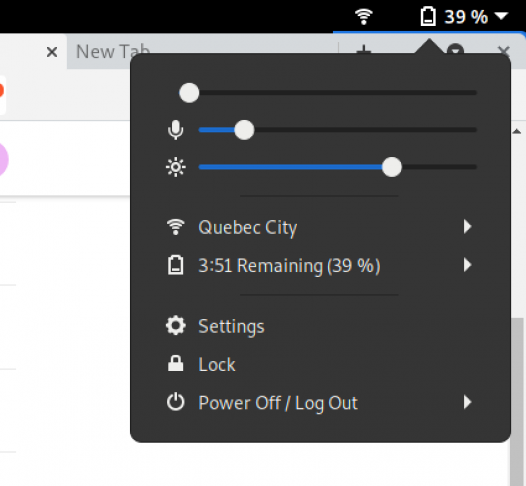Click the battery icon in the top bar
The image size is (526, 486).
coord(428,16)
